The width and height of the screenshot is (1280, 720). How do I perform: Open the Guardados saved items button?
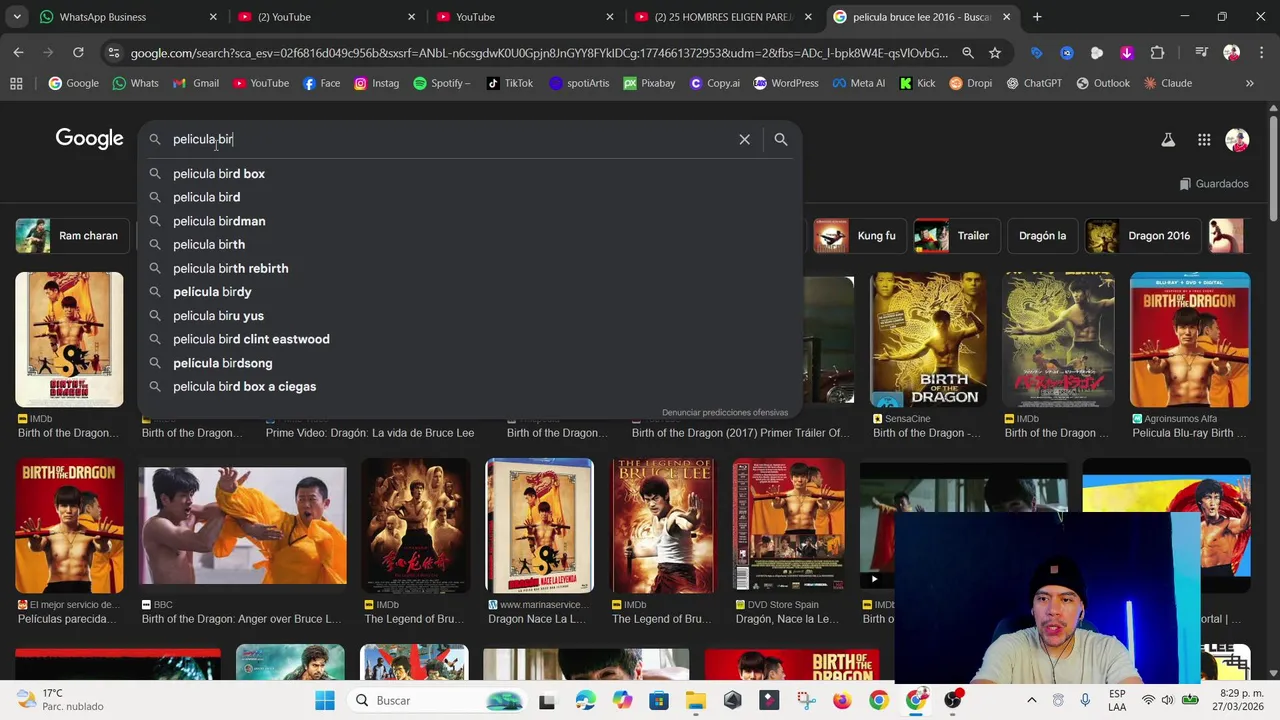[x=1213, y=184]
